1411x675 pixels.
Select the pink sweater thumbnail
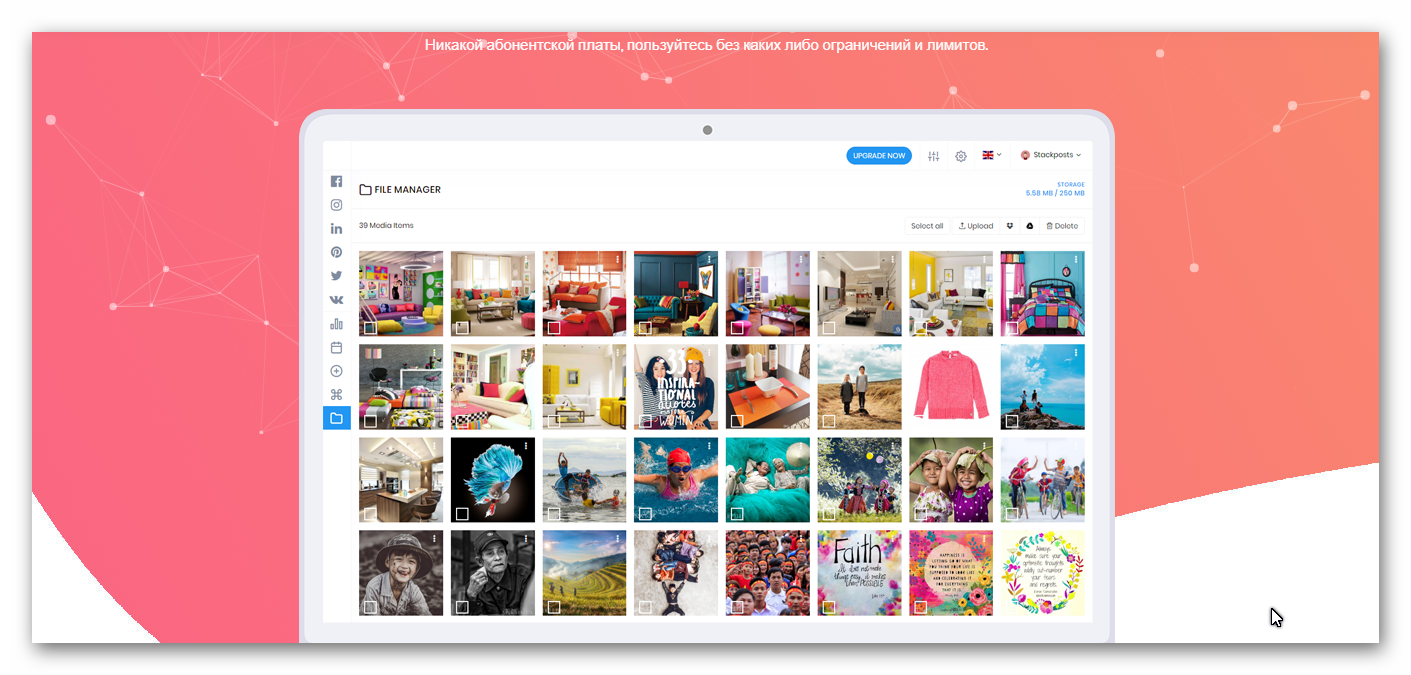[951, 387]
